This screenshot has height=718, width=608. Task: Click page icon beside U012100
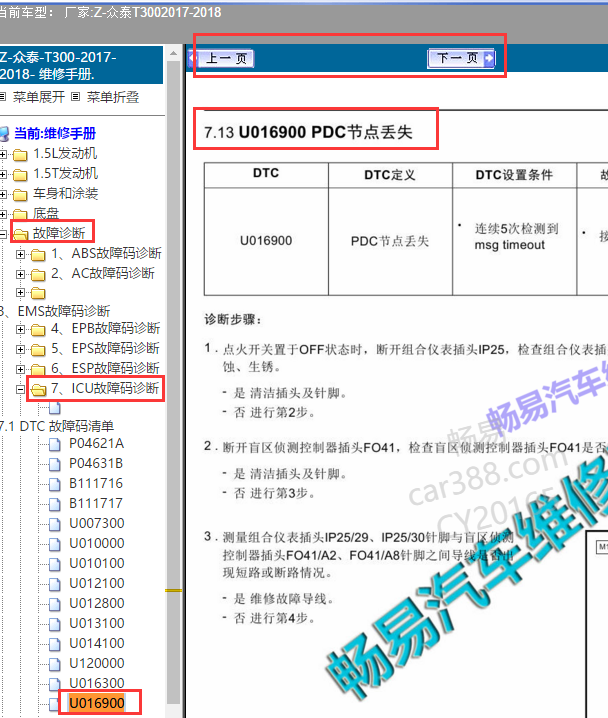click(54, 584)
